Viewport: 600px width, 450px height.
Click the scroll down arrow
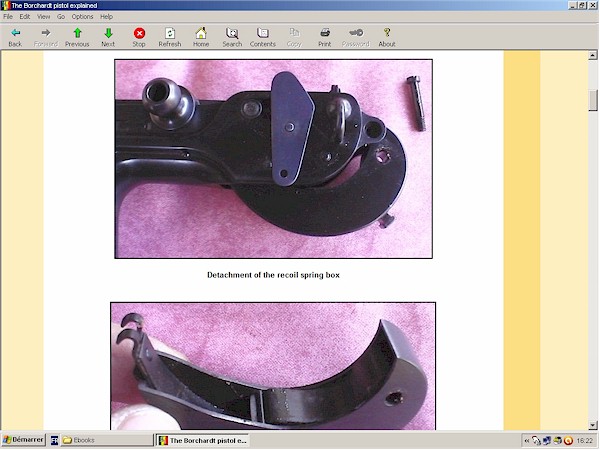593,425
